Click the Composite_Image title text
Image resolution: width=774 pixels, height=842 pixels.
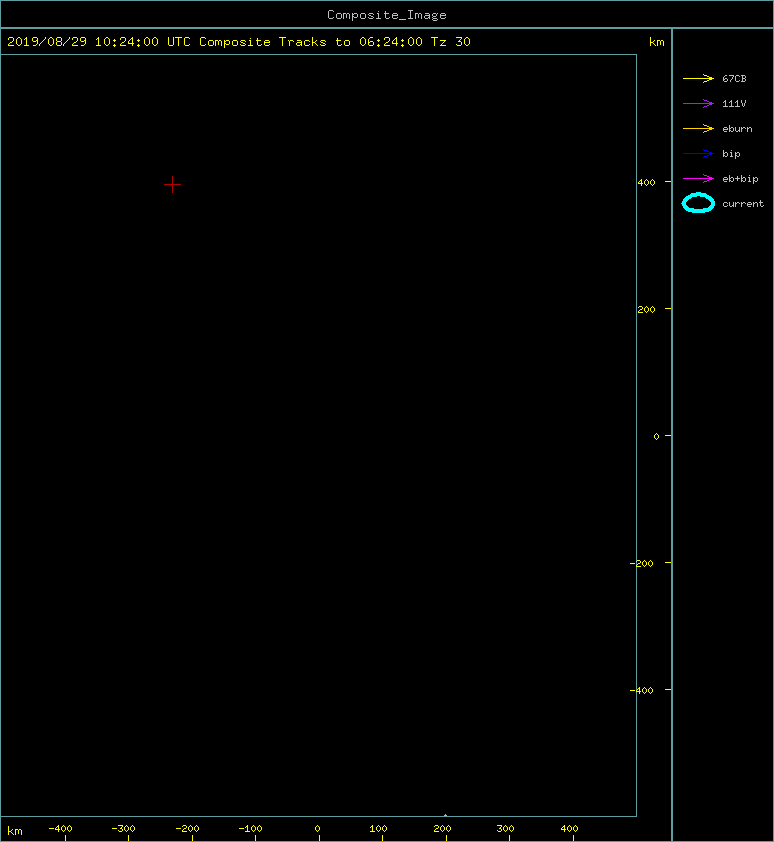tap(387, 15)
